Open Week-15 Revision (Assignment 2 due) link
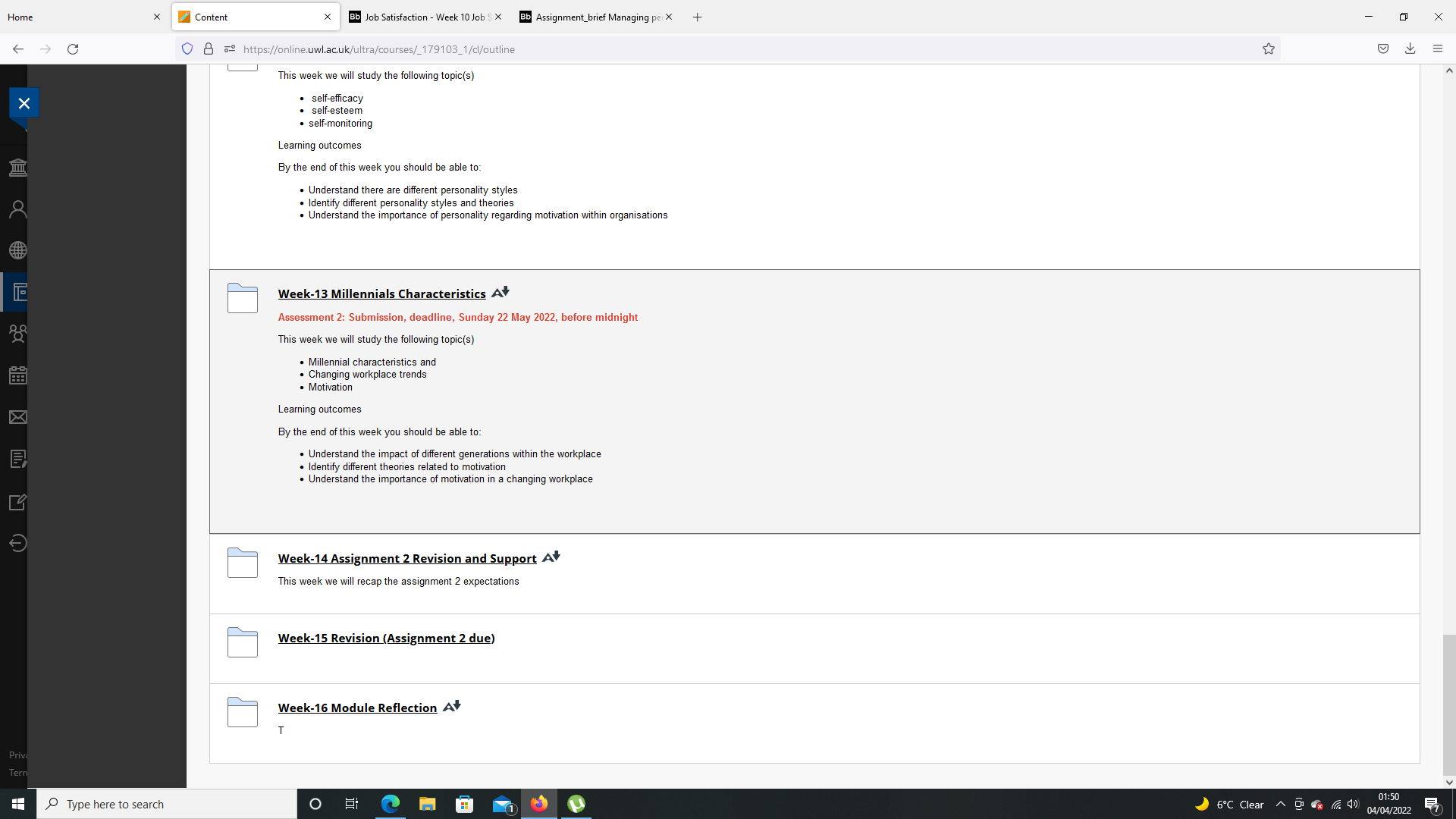This screenshot has width=1456, height=819. [386, 638]
